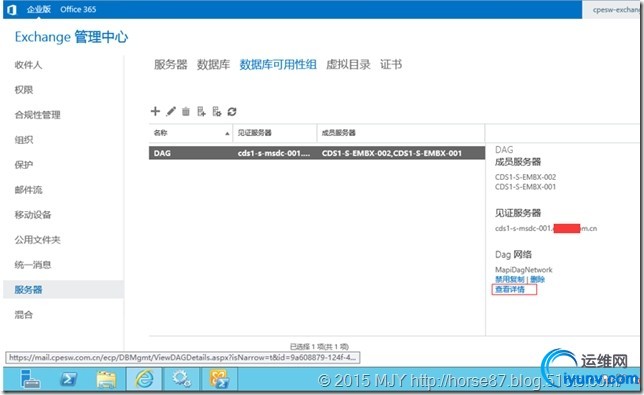The width and height of the screenshot is (644, 395).
Task: Open 保护 in the sidebar
Action: coord(24,165)
